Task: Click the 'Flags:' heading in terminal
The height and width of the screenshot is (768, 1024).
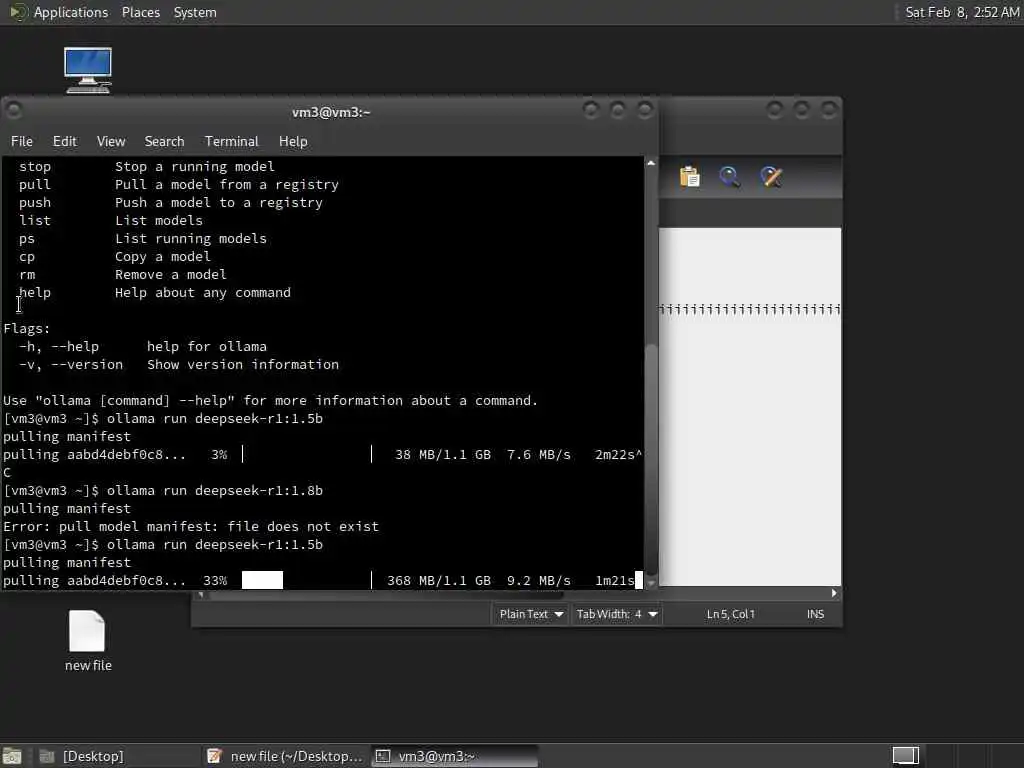Action: click(26, 328)
